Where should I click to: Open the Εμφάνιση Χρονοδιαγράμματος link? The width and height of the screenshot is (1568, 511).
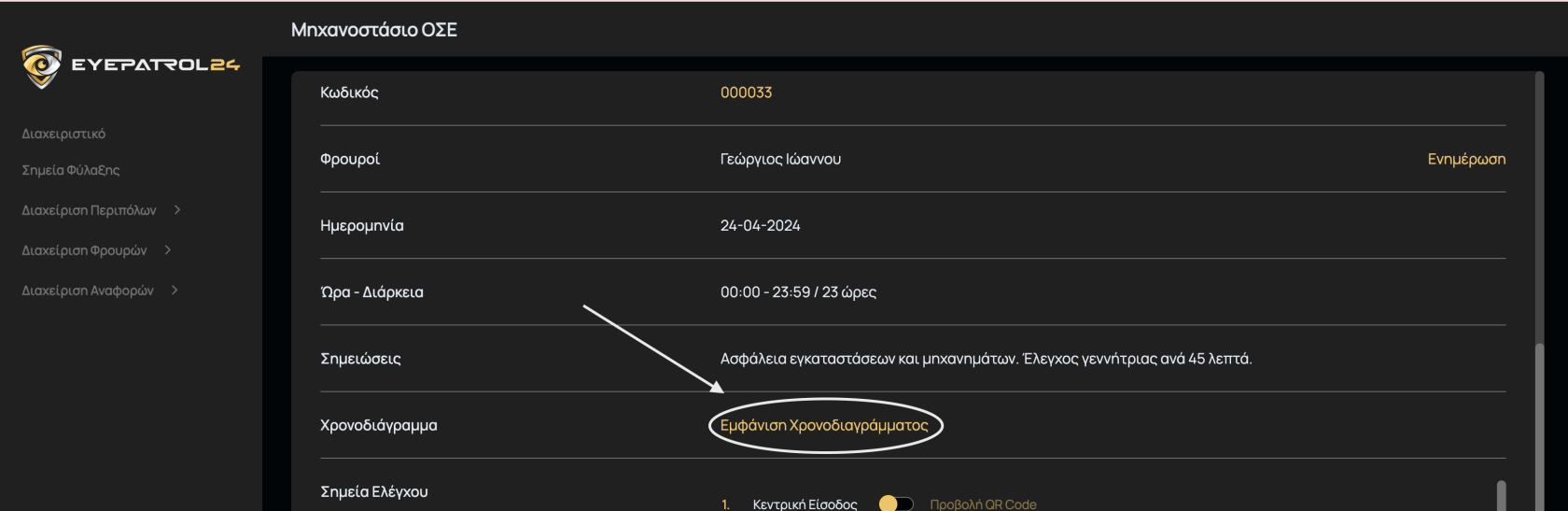[x=824, y=425]
